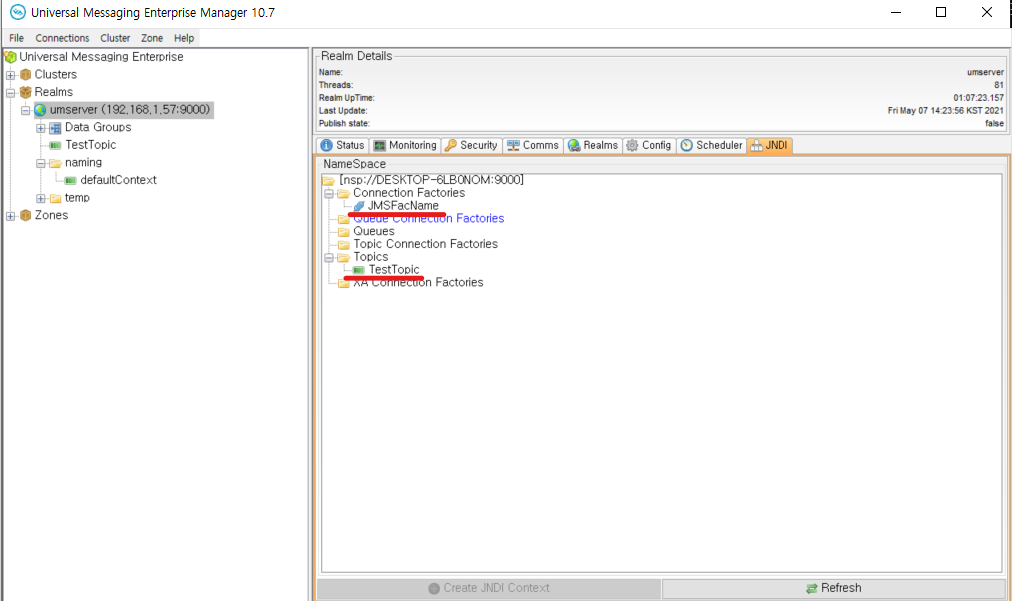Open the Monitoring tab
This screenshot has width=1012, height=601.
pos(405,145)
